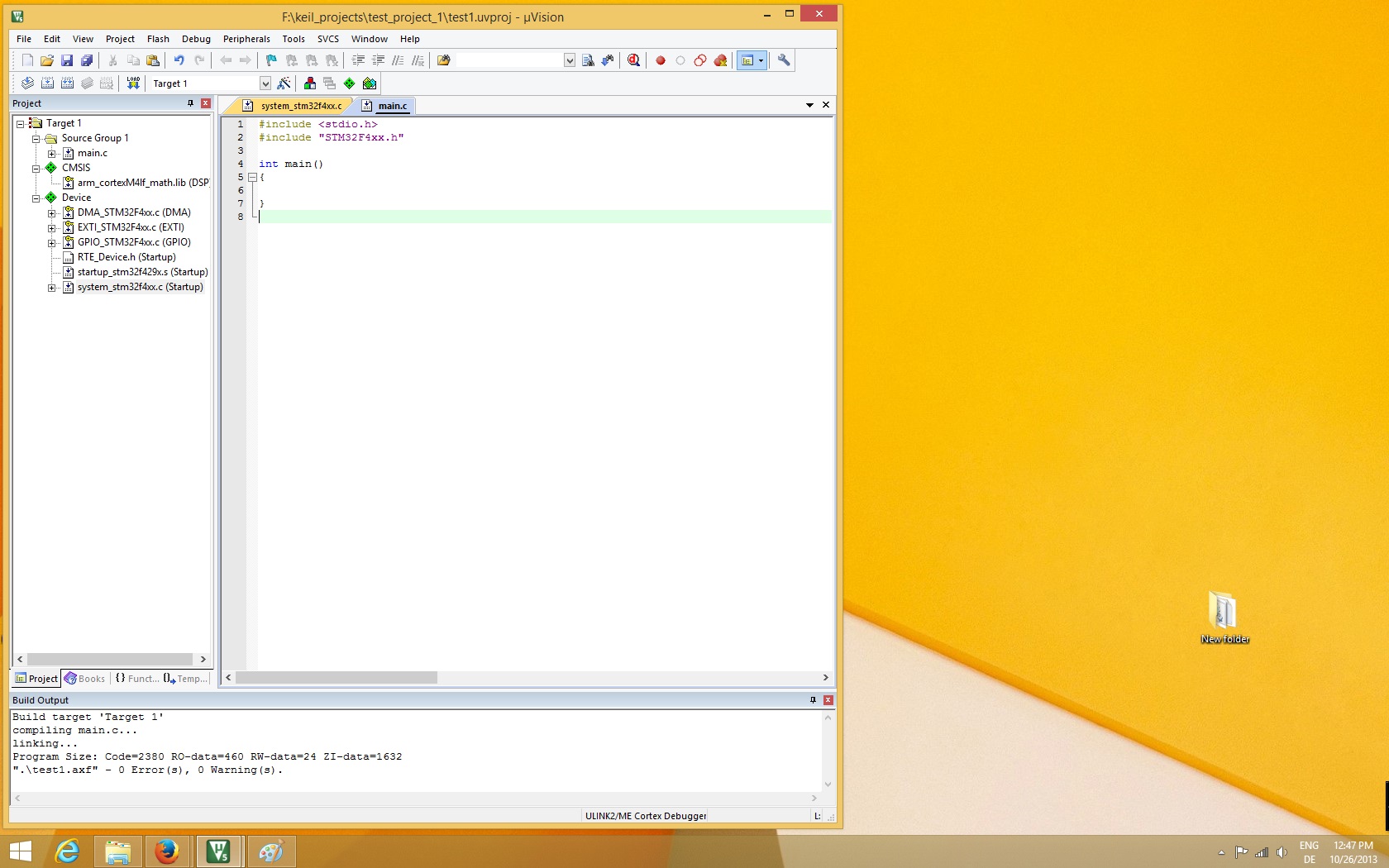Screen dimensions: 1389x868
Task: Insert a breakpoint with the red circle icon
Action: tap(661, 60)
